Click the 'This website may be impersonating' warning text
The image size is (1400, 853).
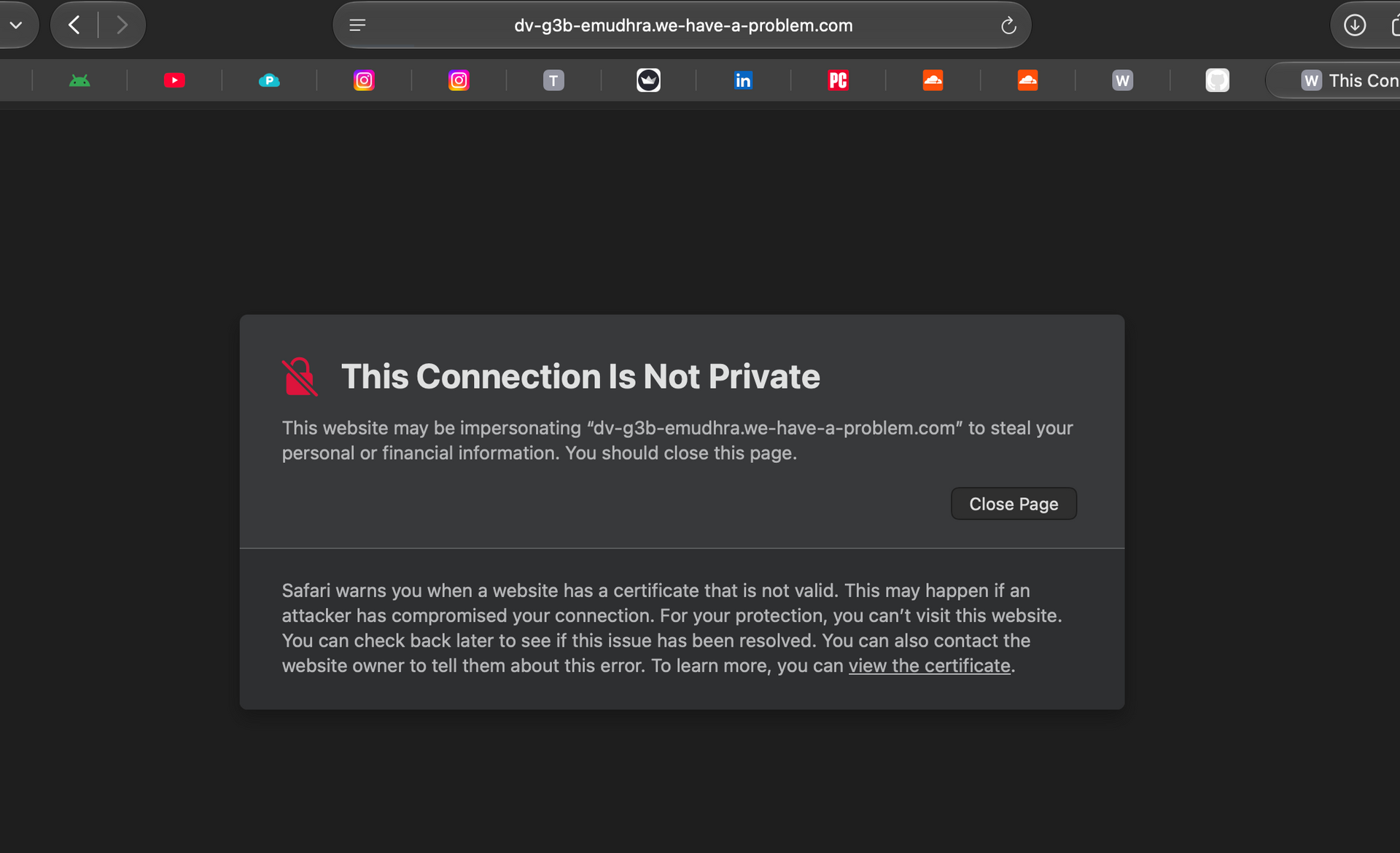click(677, 440)
